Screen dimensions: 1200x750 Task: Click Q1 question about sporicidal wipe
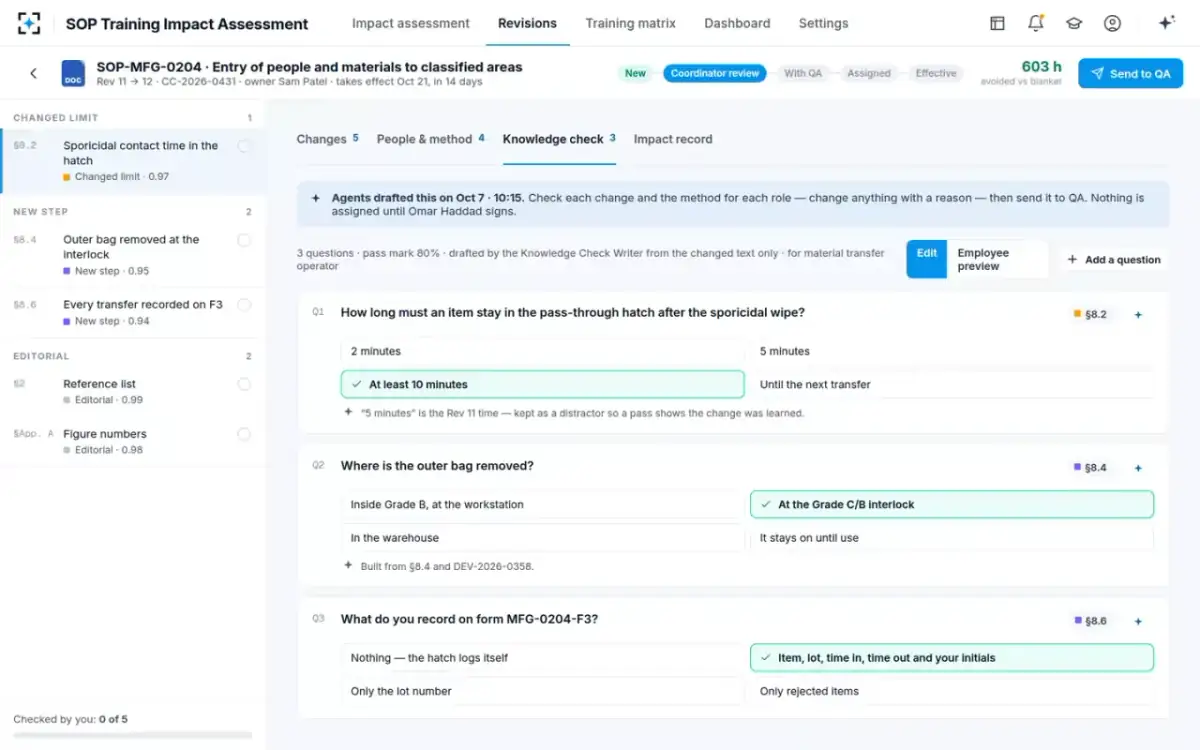572,313
